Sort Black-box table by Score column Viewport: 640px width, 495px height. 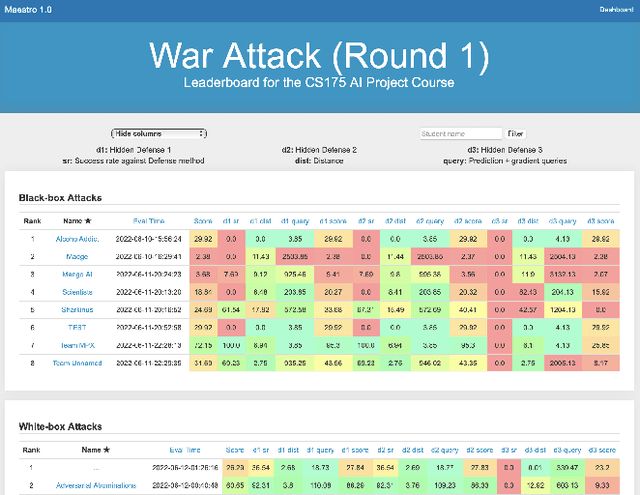point(203,220)
